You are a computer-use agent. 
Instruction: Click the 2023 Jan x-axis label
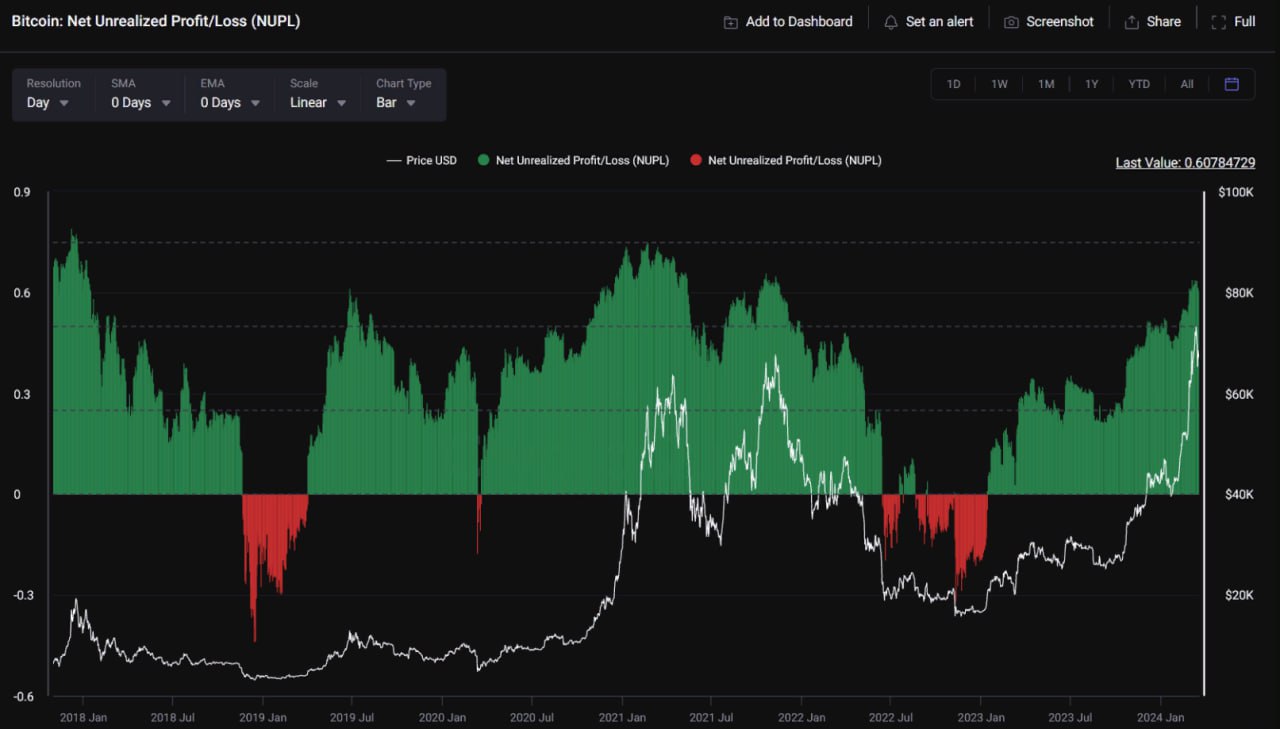[981, 717]
